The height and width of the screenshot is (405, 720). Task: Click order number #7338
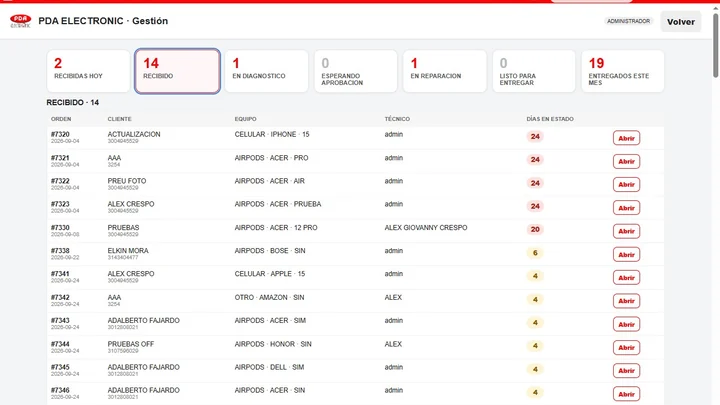click(60, 251)
